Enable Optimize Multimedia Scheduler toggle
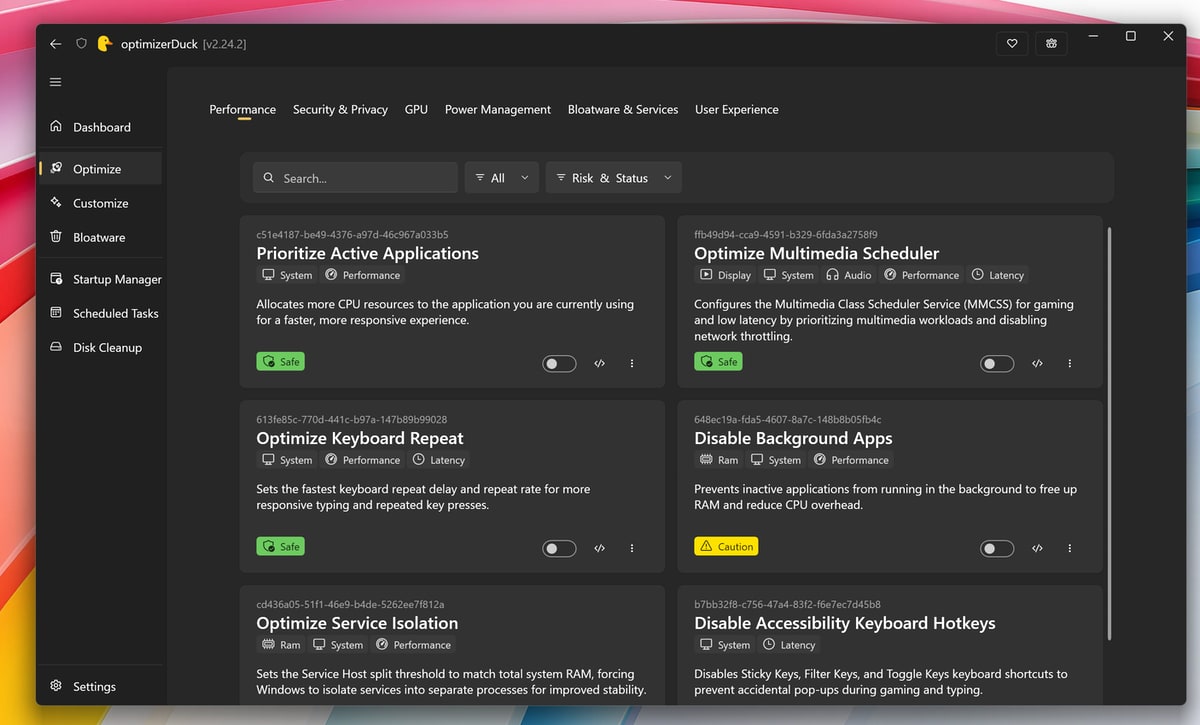This screenshot has width=1200, height=725. coord(997,364)
